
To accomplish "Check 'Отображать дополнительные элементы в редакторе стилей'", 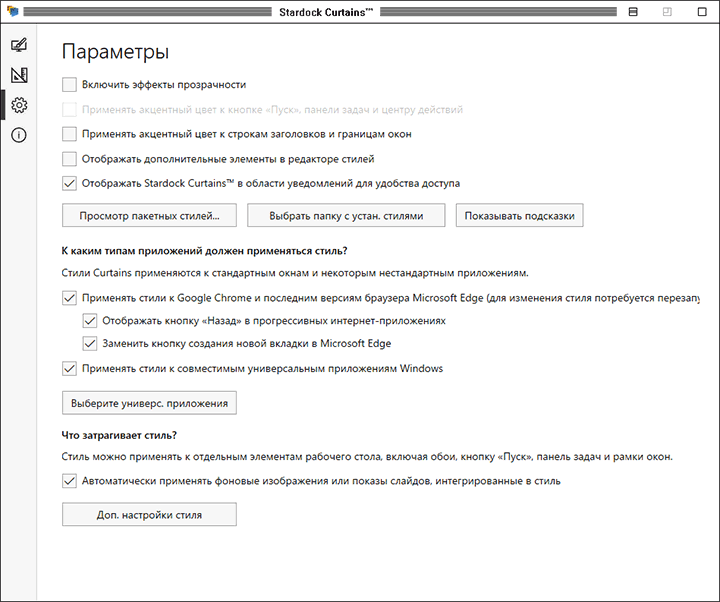I will coord(69,159).
